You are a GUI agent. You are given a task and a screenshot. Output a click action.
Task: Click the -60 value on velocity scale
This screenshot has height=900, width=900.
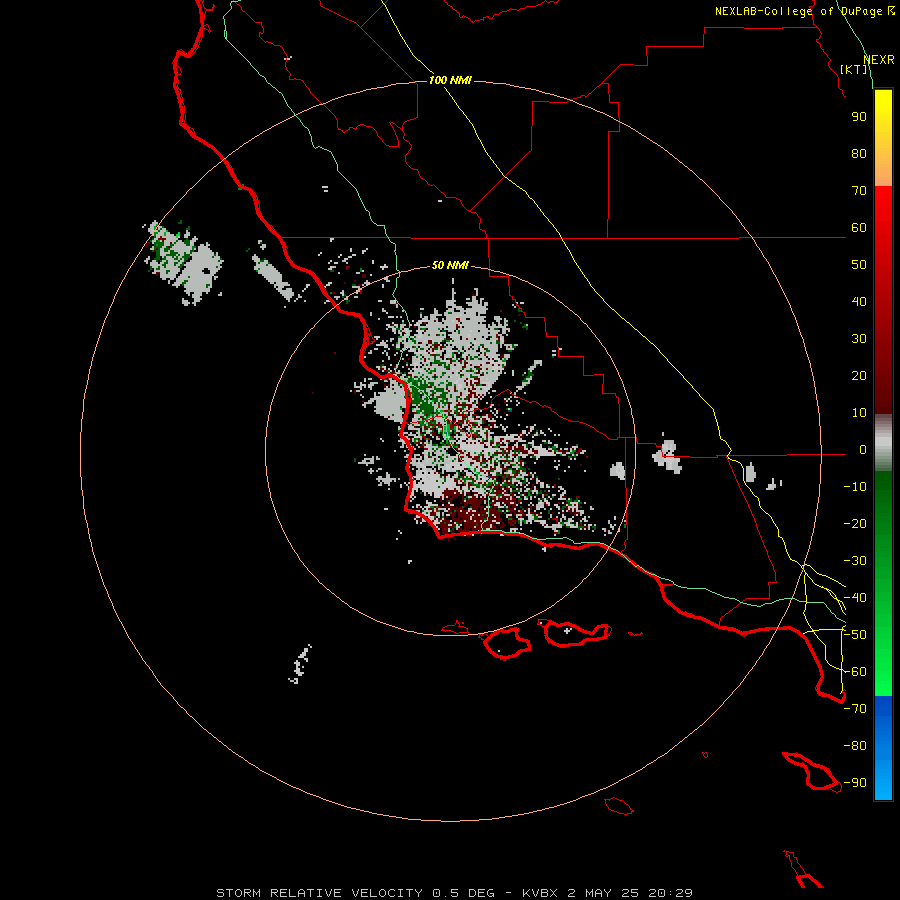coord(855,672)
